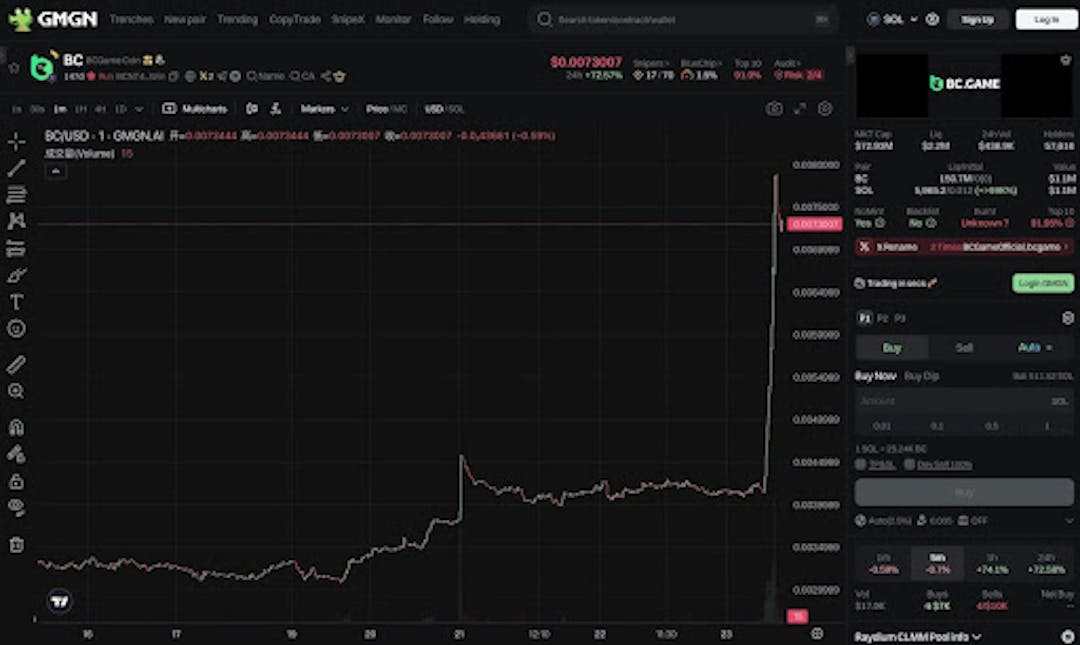
Task: Expand Raydium CLMM Pool info section
Action: (917, 636)
